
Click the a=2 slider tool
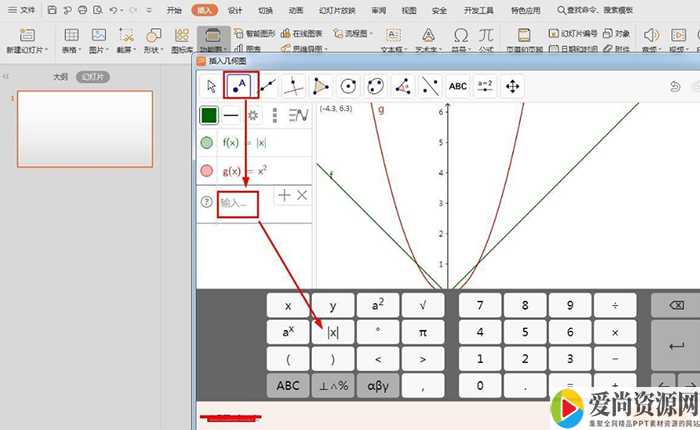485,86
